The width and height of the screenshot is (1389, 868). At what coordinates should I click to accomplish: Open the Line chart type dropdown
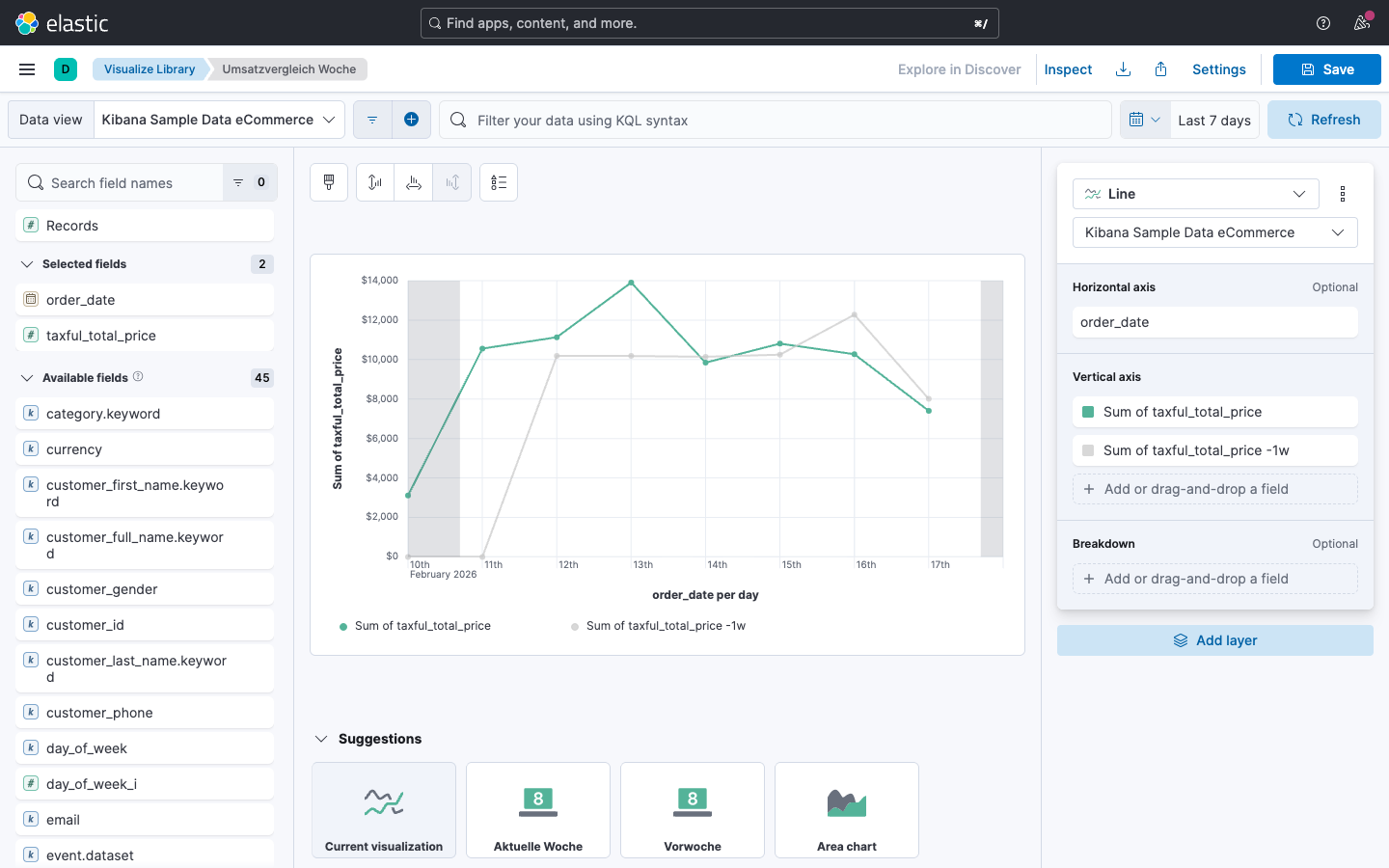pyautogui.click(x=1195, y=194)
